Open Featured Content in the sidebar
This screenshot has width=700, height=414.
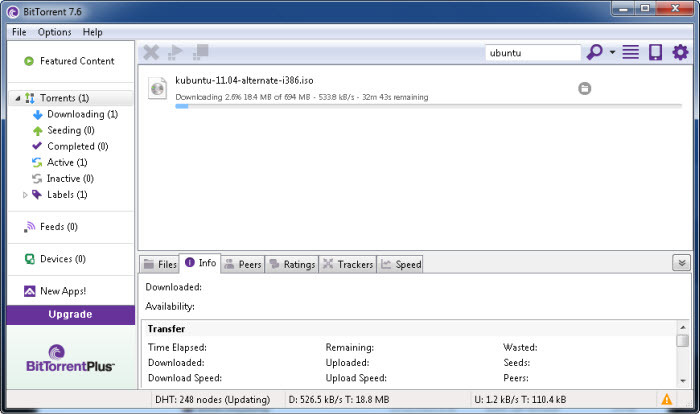click(77, 61)
